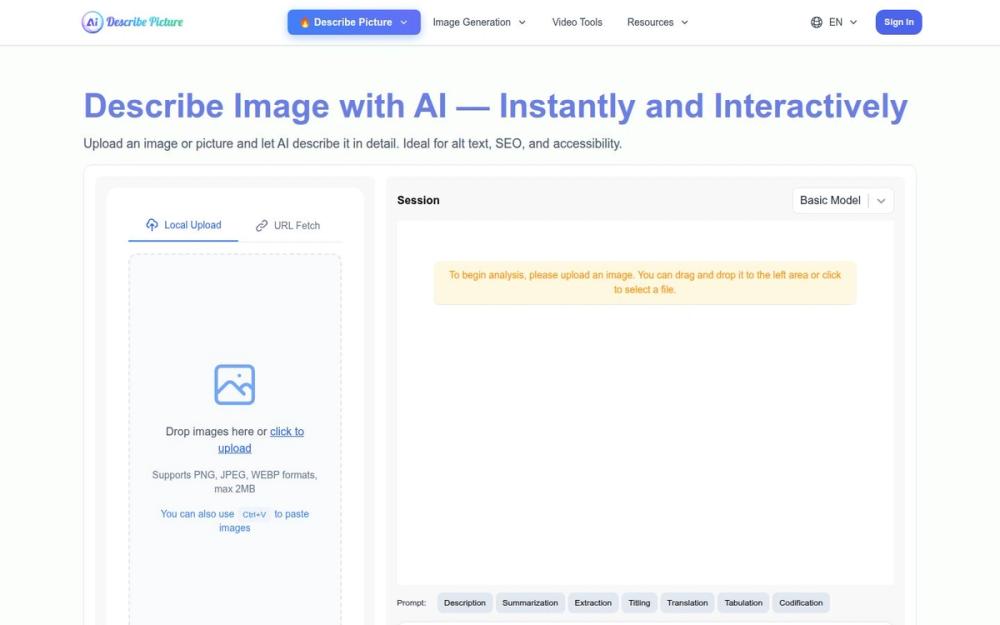Click the Describe Picture logo icon

pos(91,20)
